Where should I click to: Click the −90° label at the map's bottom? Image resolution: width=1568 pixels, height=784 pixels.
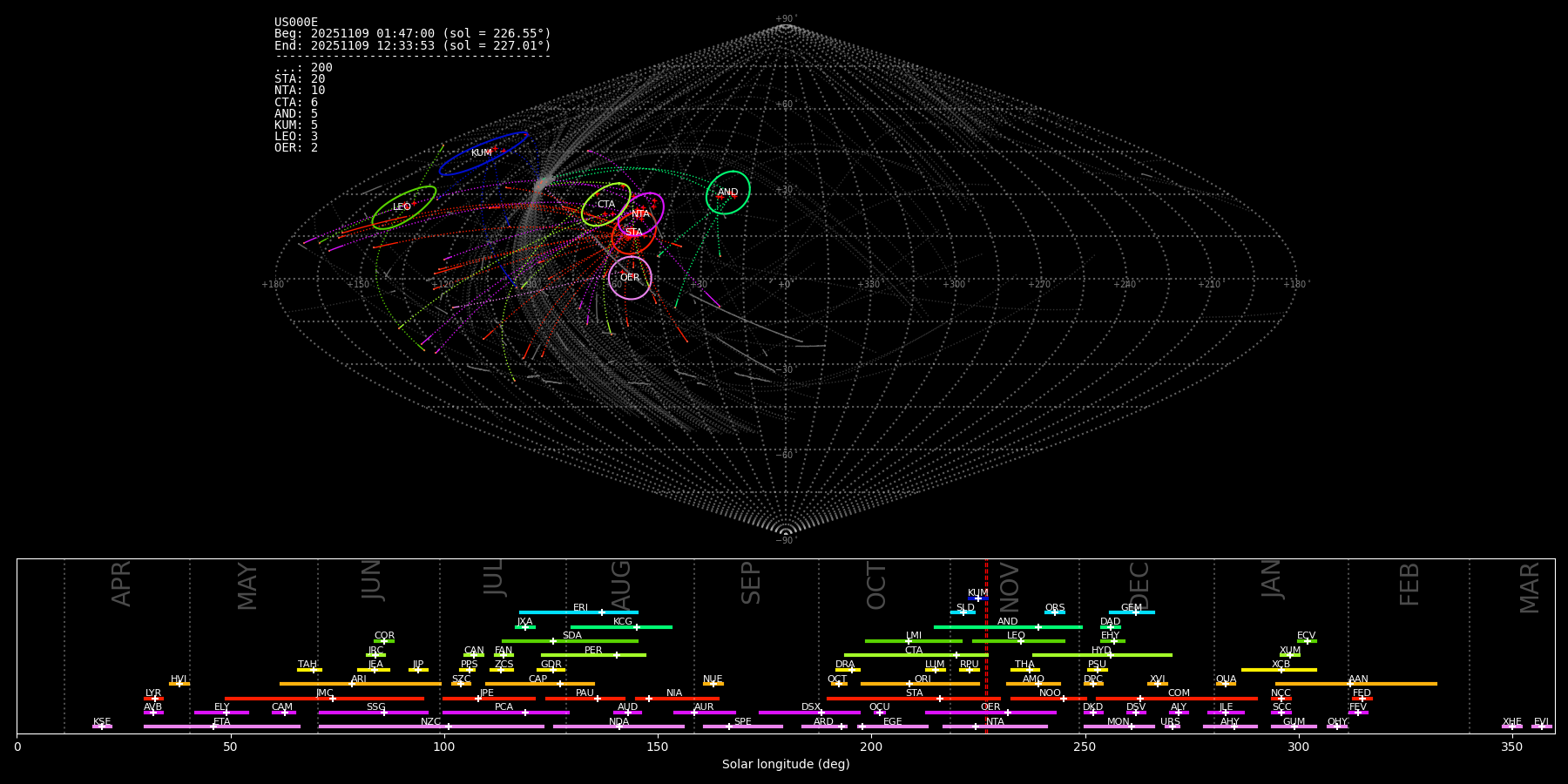pos(786,541)
